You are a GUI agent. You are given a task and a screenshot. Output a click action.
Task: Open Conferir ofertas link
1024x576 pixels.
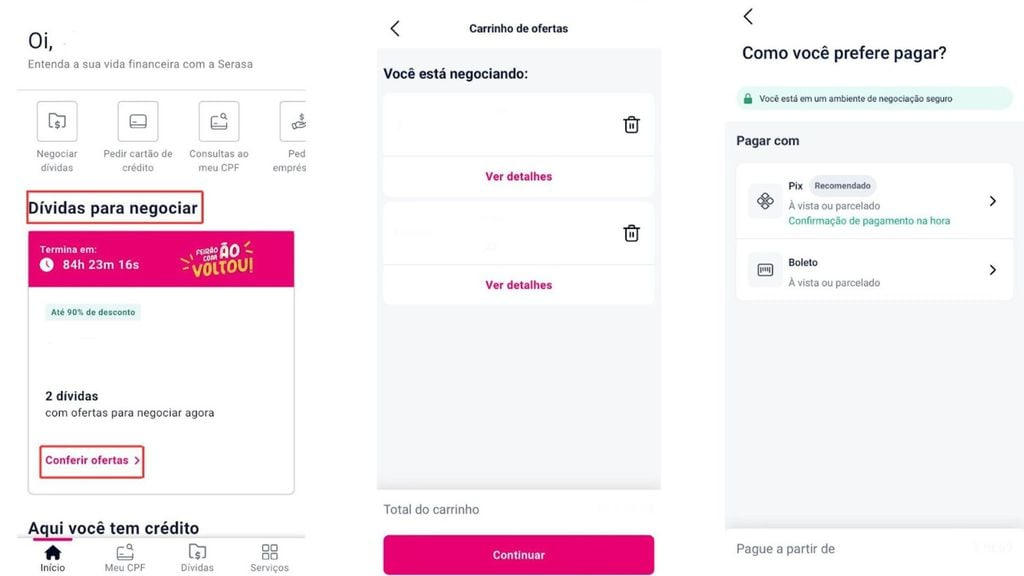pos(93,461)
